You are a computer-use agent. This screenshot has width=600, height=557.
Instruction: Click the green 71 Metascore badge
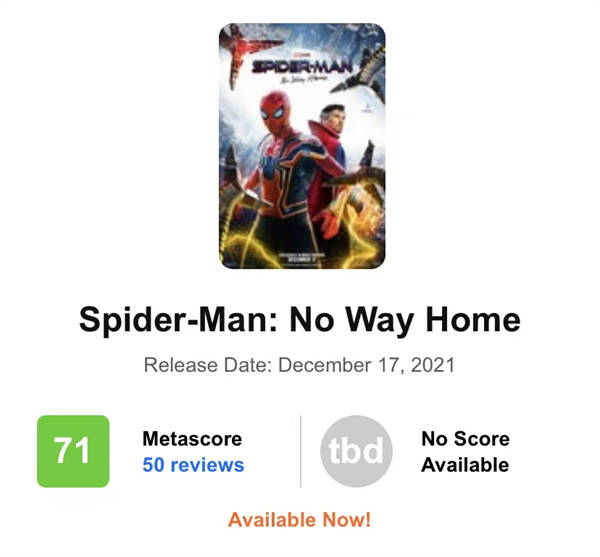pyautogui.click(x=73, y=451)
